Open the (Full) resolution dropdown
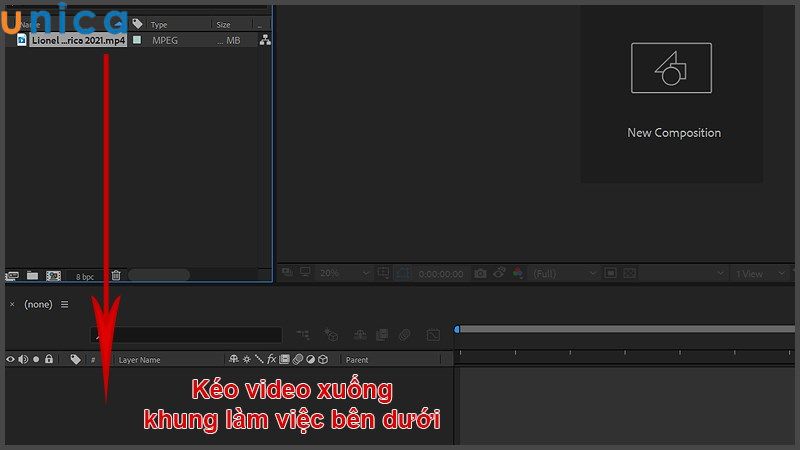The image size is (800, 450). coord(564,274)
